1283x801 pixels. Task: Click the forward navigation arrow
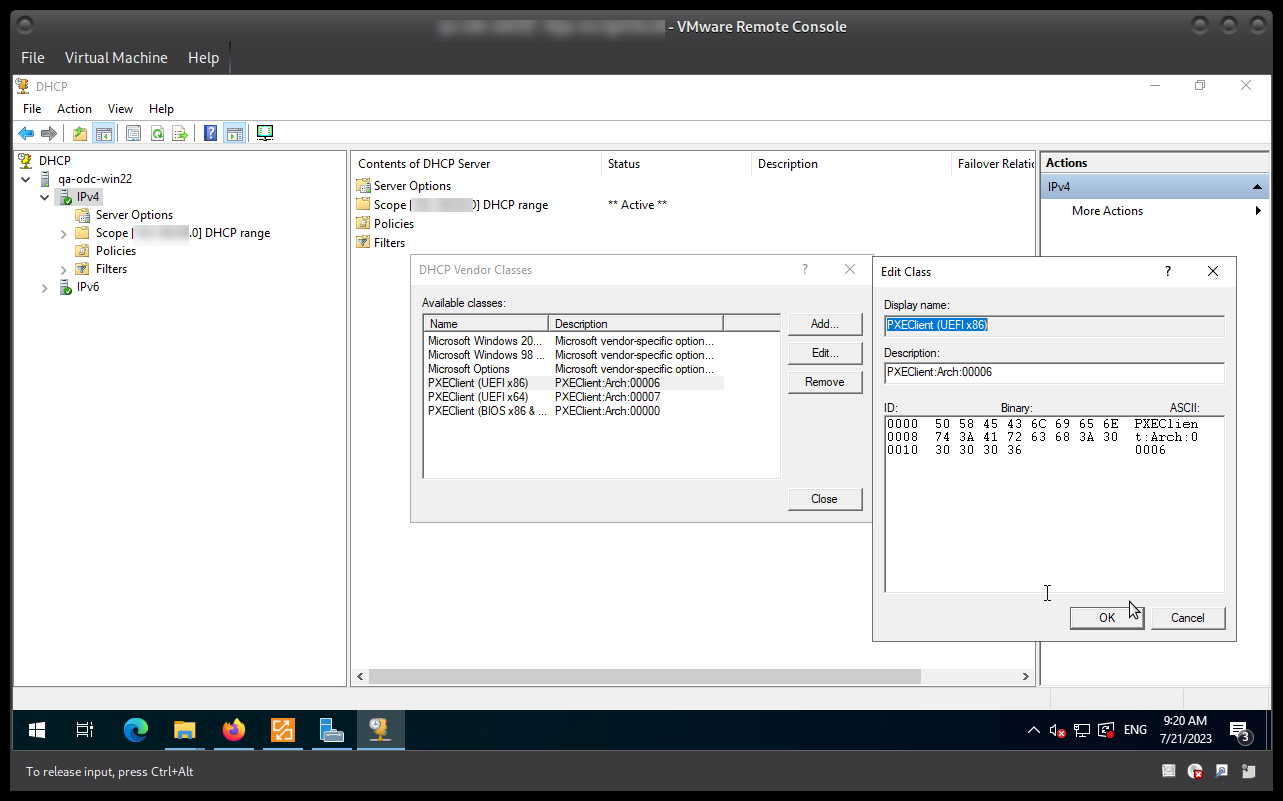[48, 132]
